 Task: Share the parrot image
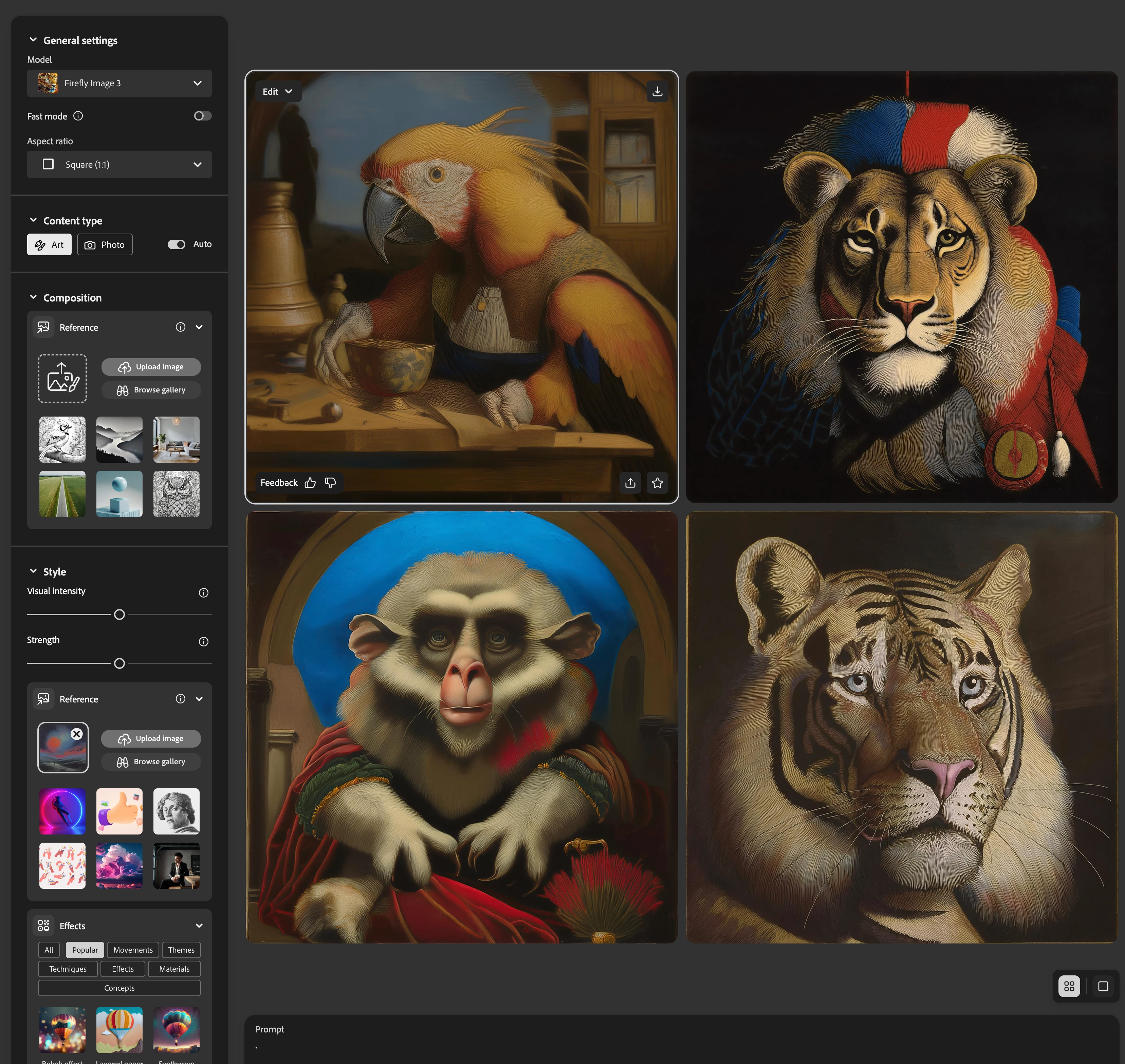[x=630, y=483]
